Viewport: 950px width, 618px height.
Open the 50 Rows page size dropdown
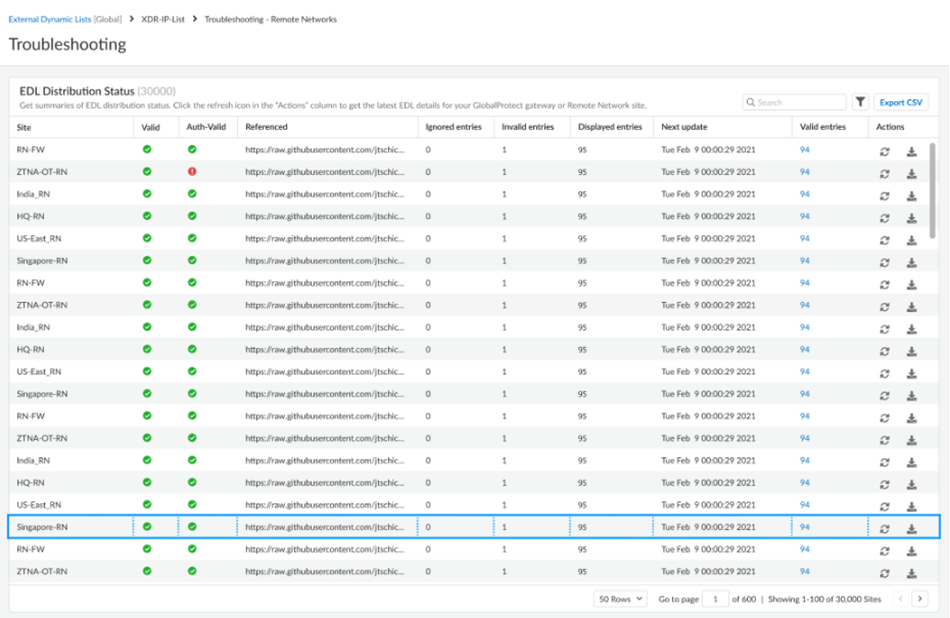tap(621, 598)
